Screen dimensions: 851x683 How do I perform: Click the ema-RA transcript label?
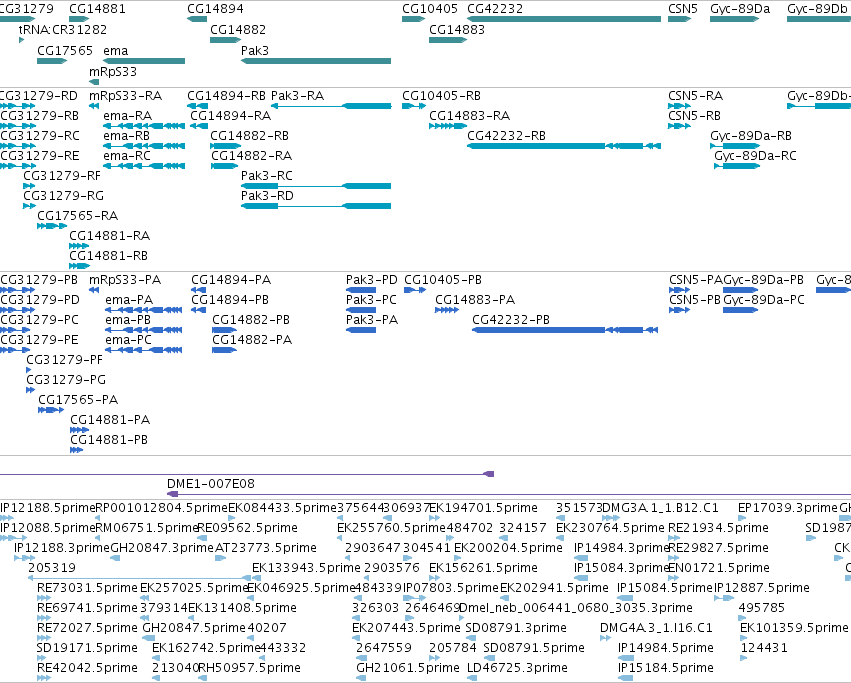tap(128, 116)
